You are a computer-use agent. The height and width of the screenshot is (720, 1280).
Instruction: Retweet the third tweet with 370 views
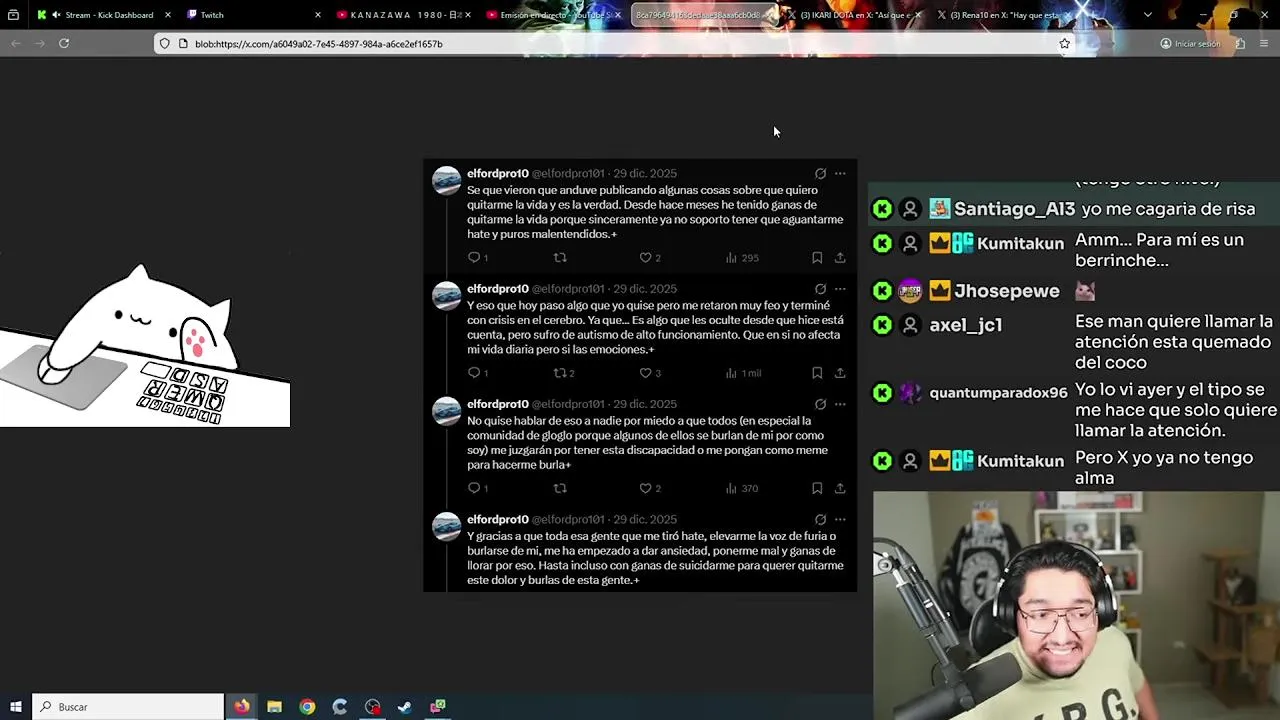[x=560, y=488]
